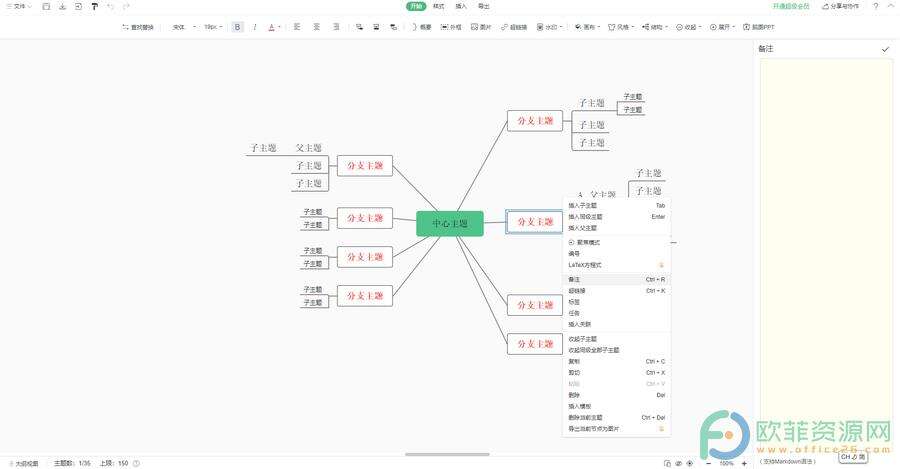
Task: Choose LaTeX方程式 in the context menu
Action: pos(616,265)
